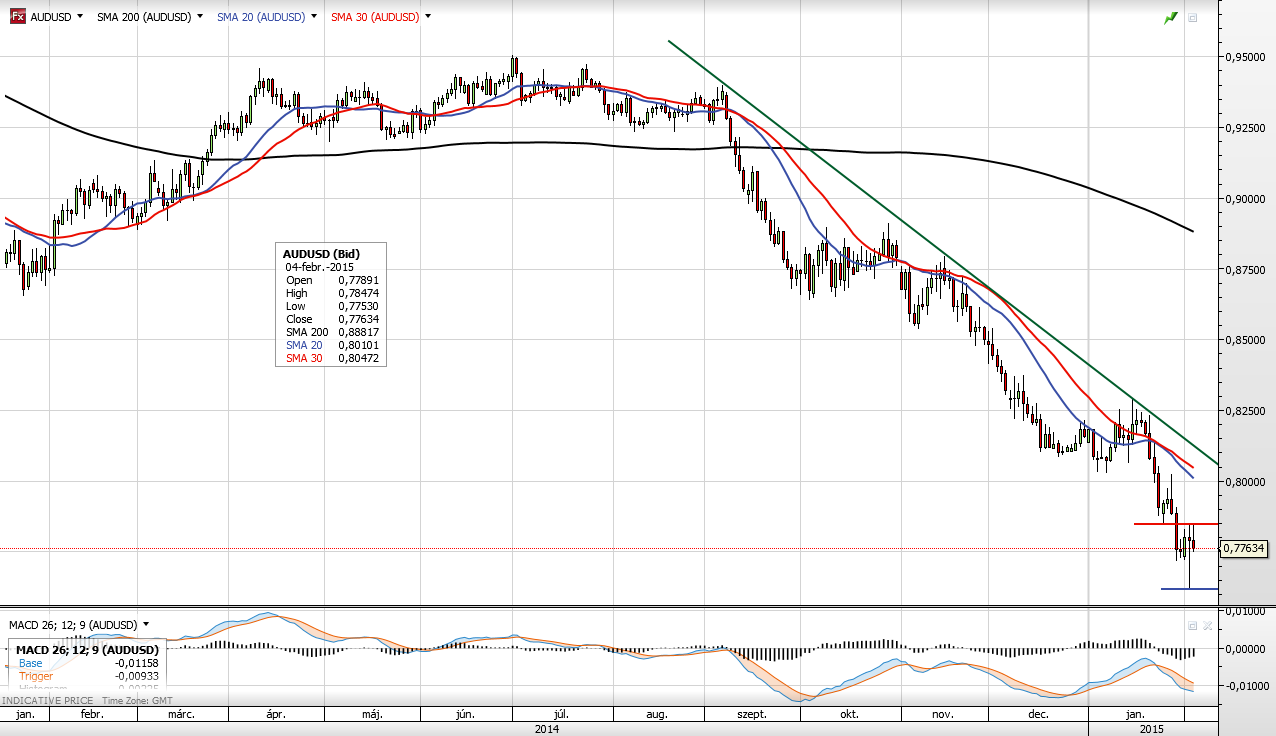Click the 0,9000 price axis label

(x=1246, y=199)
